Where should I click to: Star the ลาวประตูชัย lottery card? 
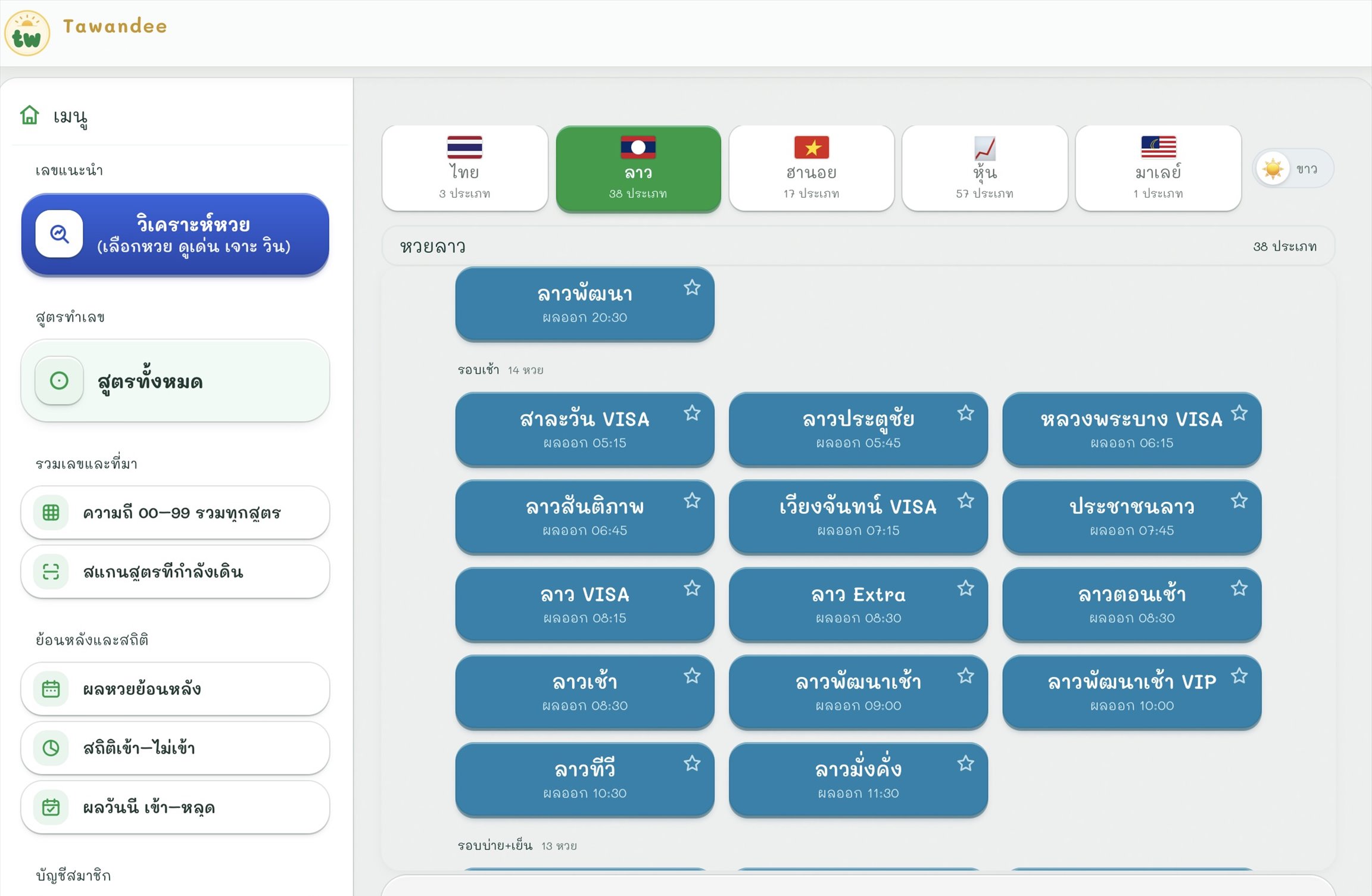point(966,413)
